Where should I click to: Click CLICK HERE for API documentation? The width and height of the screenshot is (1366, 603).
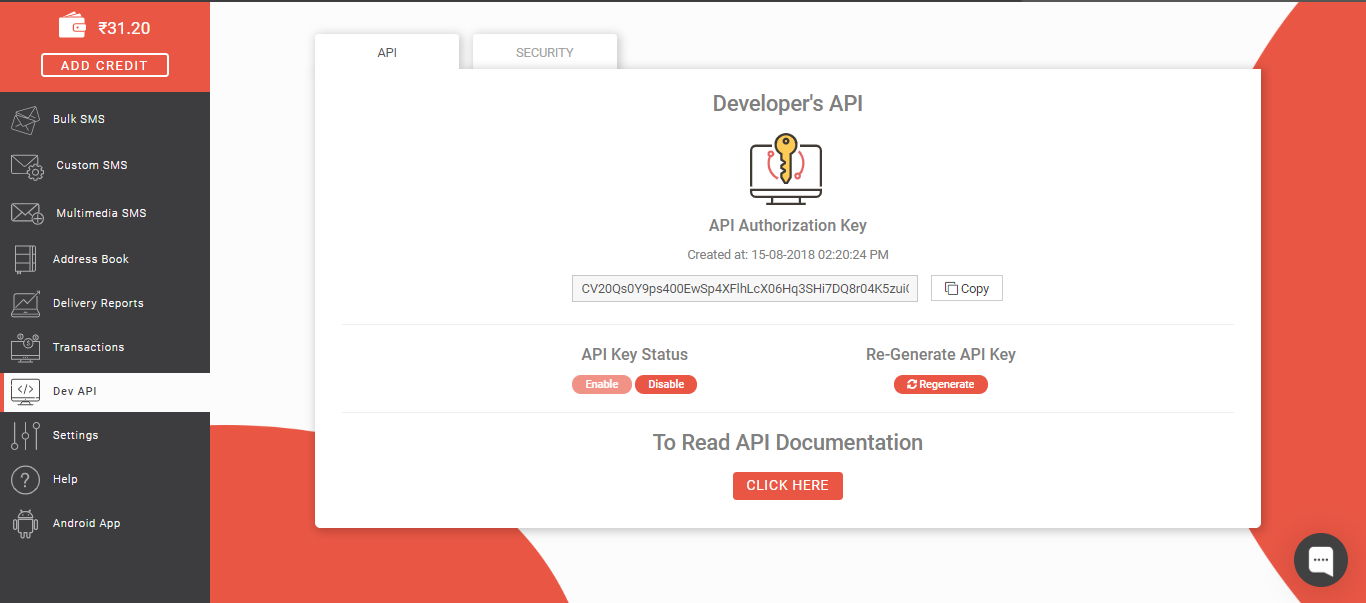(788, 485)
